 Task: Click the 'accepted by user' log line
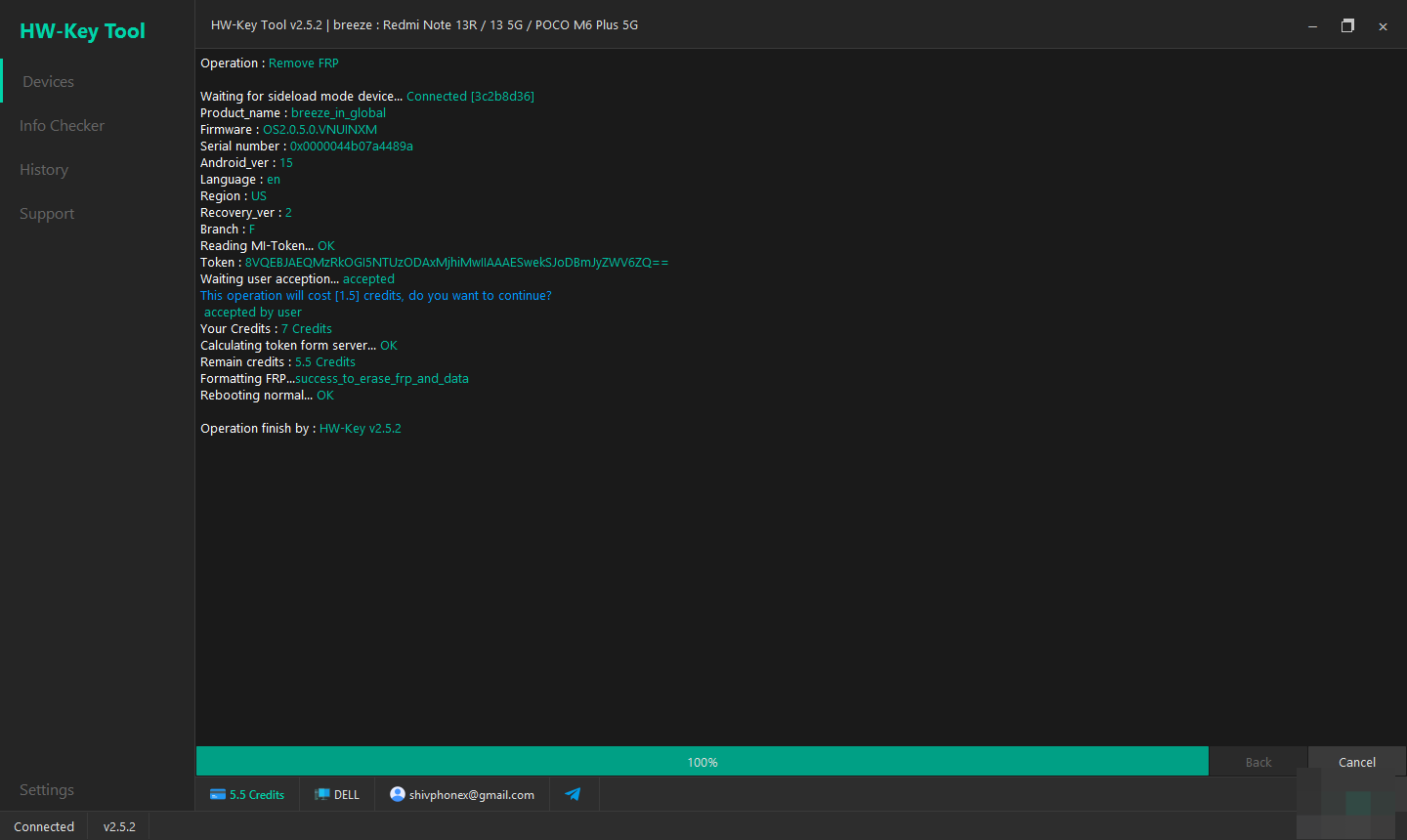coord(253,312)
